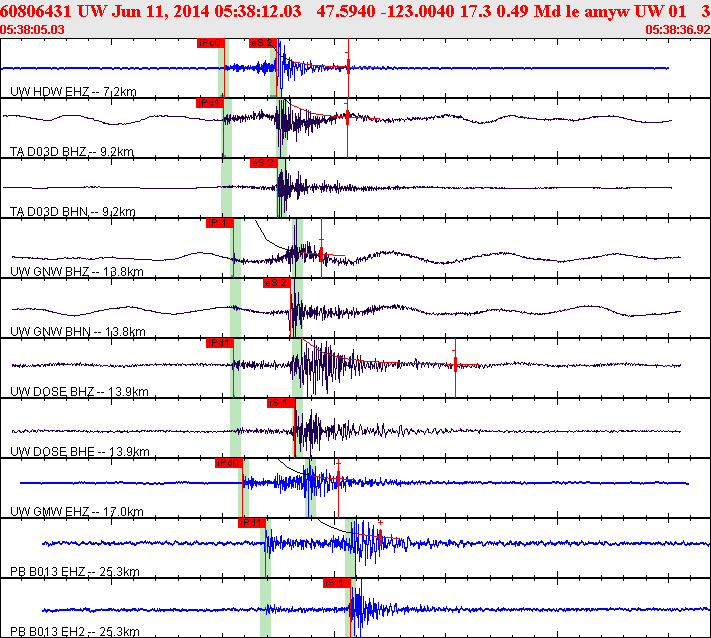Click the 'TA D03D BHZ -- 9.2km' label
Viewport: 711px width, 638px height.
click(x=72, y=151)
